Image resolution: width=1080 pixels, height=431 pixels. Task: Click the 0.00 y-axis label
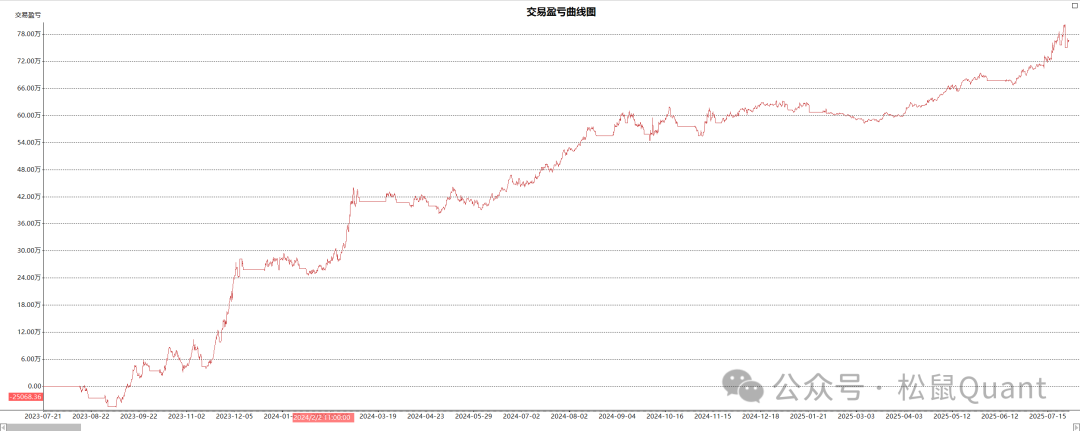coord(34,386)
